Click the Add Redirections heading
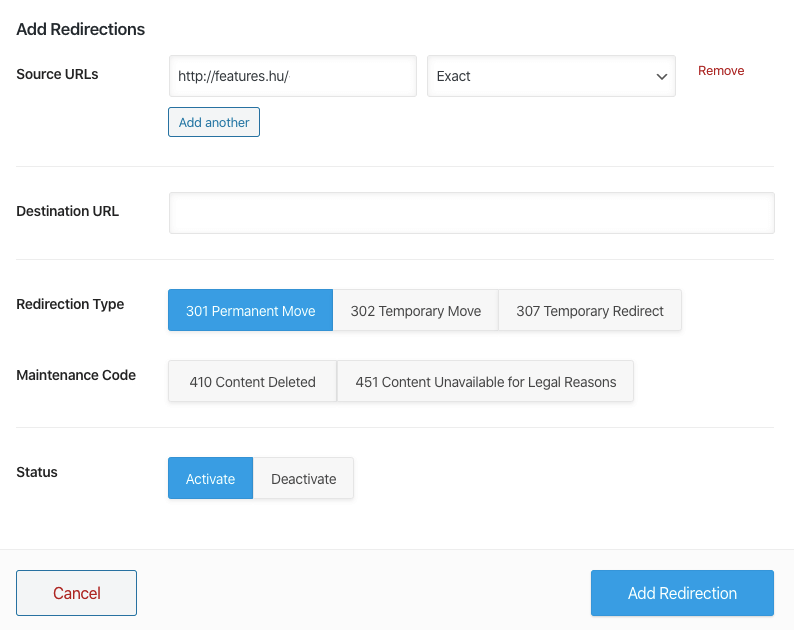The image size is (794, 630). [81, 29]
